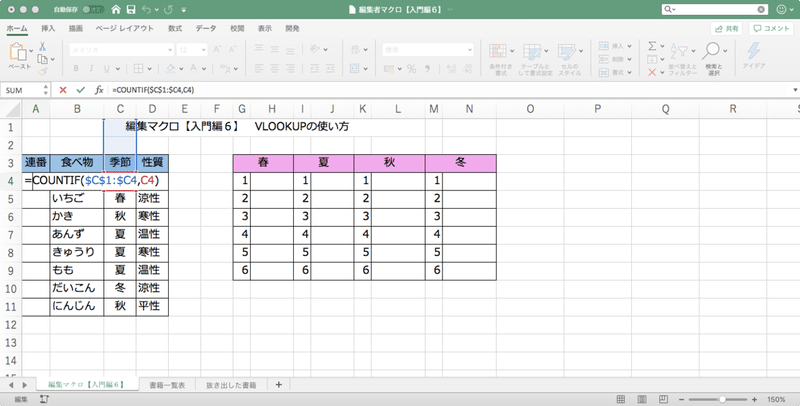Click the zoom slider handle
Viewport: 800px width, 406px height.
point(722,399)
